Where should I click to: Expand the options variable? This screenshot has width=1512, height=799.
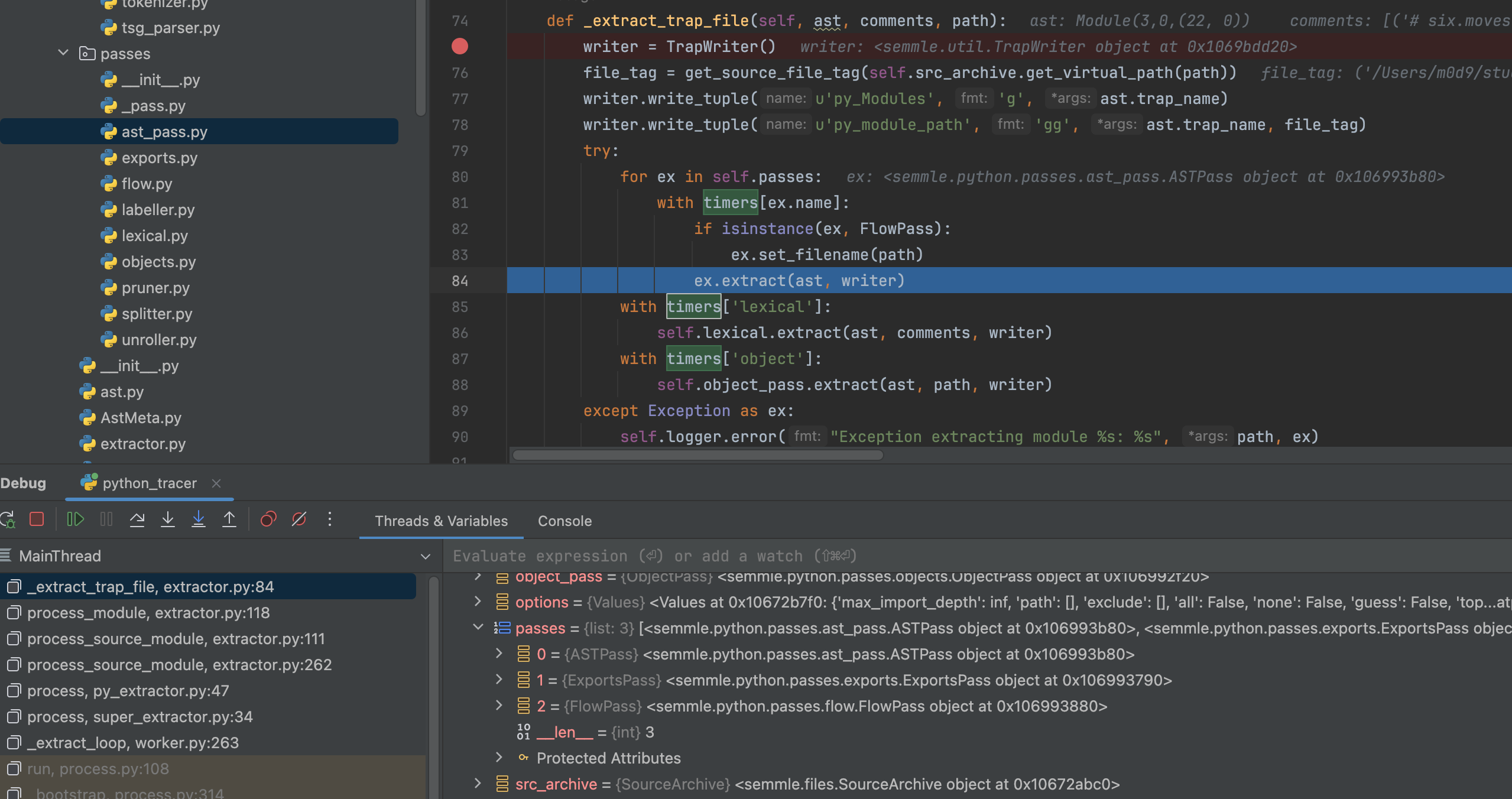coord(478,602)
